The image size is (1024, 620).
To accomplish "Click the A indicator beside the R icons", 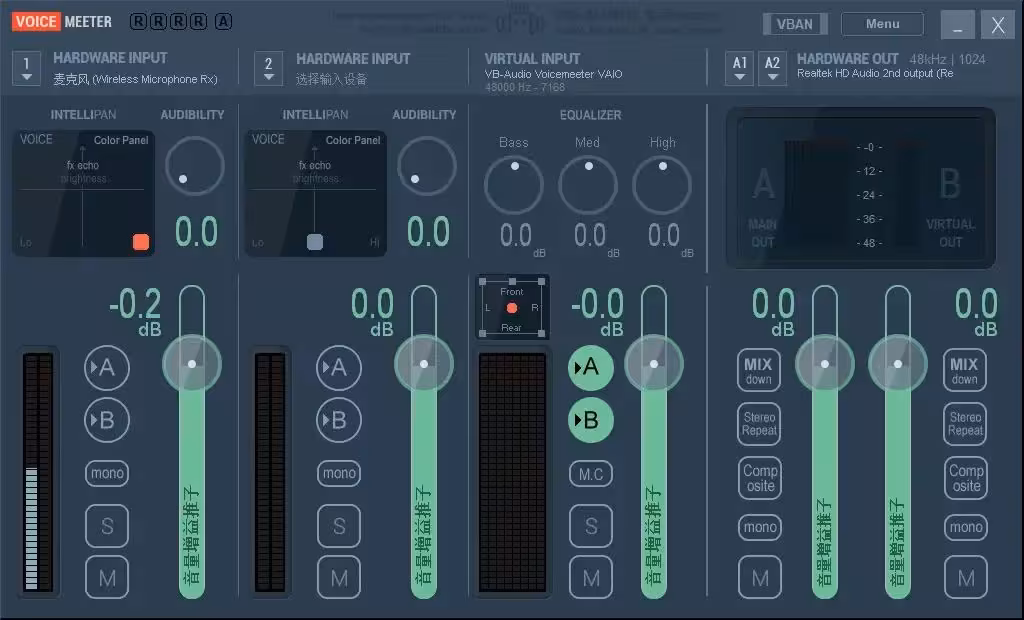I will 223,22.
